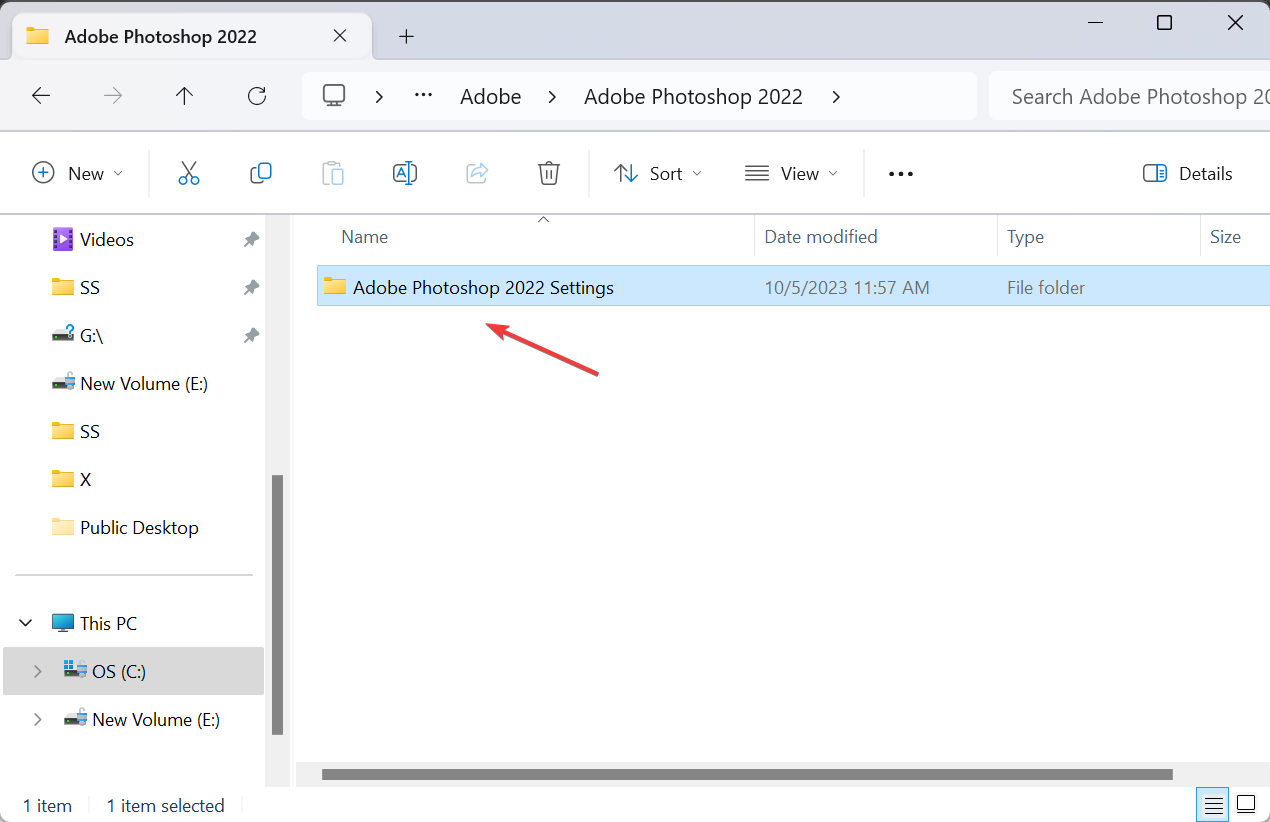Maximize the File Explorer window
Viewport: 1270px width, 822px height.
[1164, 23]
